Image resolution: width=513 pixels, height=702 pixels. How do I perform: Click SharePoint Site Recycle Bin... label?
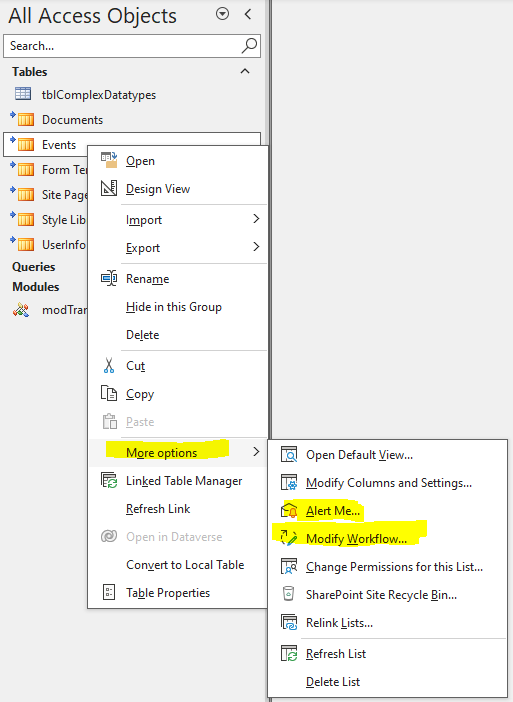[x=381, y=595]
